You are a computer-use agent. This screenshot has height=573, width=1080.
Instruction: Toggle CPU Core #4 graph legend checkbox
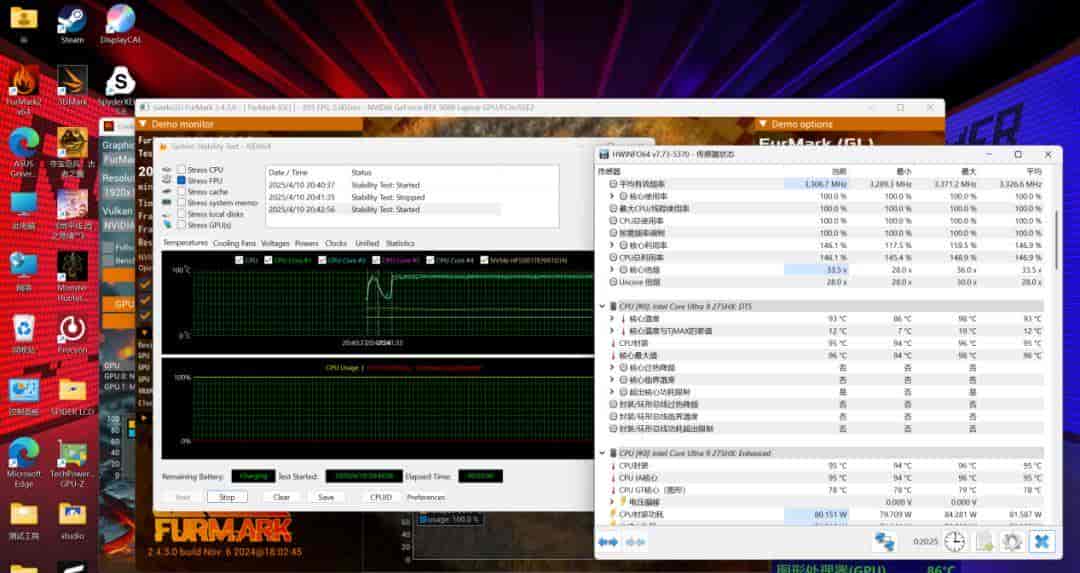(x=430, y=260)
